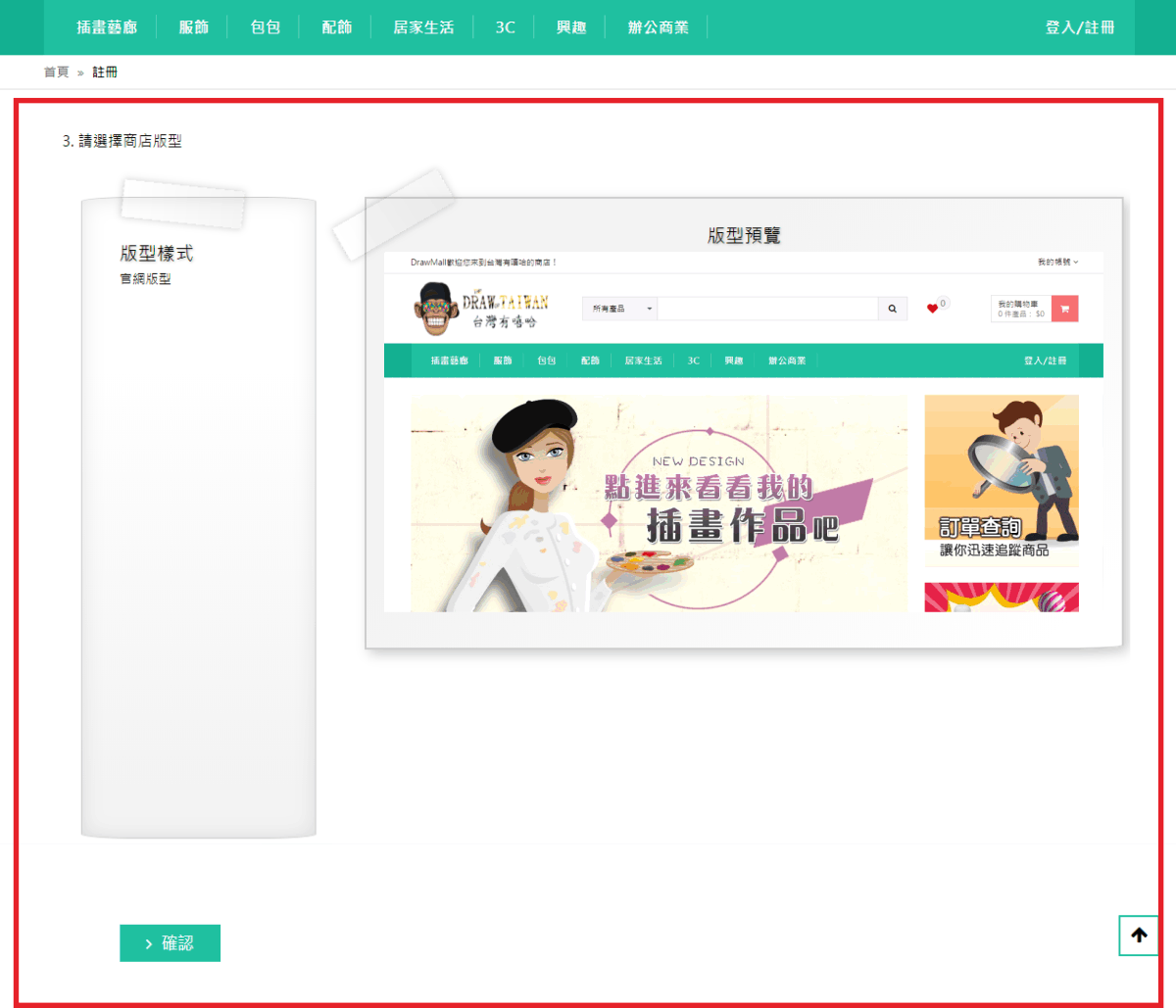Choose 居家生活 in the top navigation bar
This screenshot has width=1176, height=1008.
[423, 27]
